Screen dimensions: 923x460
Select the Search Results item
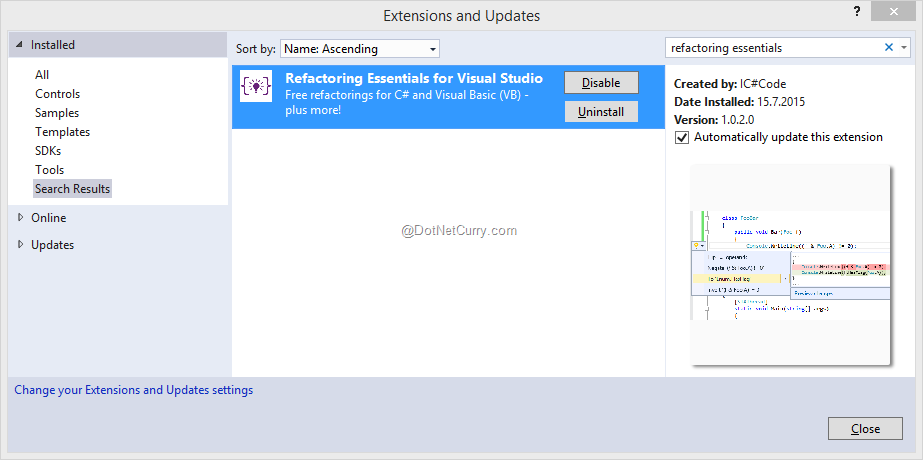72,188
